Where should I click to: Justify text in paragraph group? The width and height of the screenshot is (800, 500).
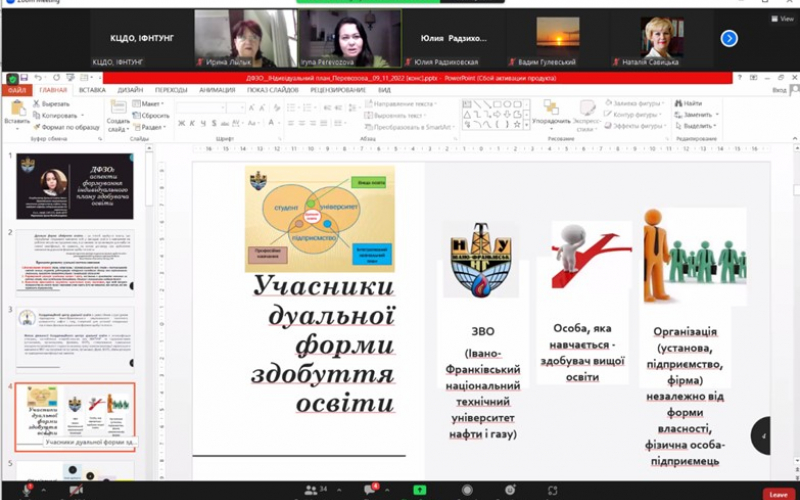tap(323, 123)
